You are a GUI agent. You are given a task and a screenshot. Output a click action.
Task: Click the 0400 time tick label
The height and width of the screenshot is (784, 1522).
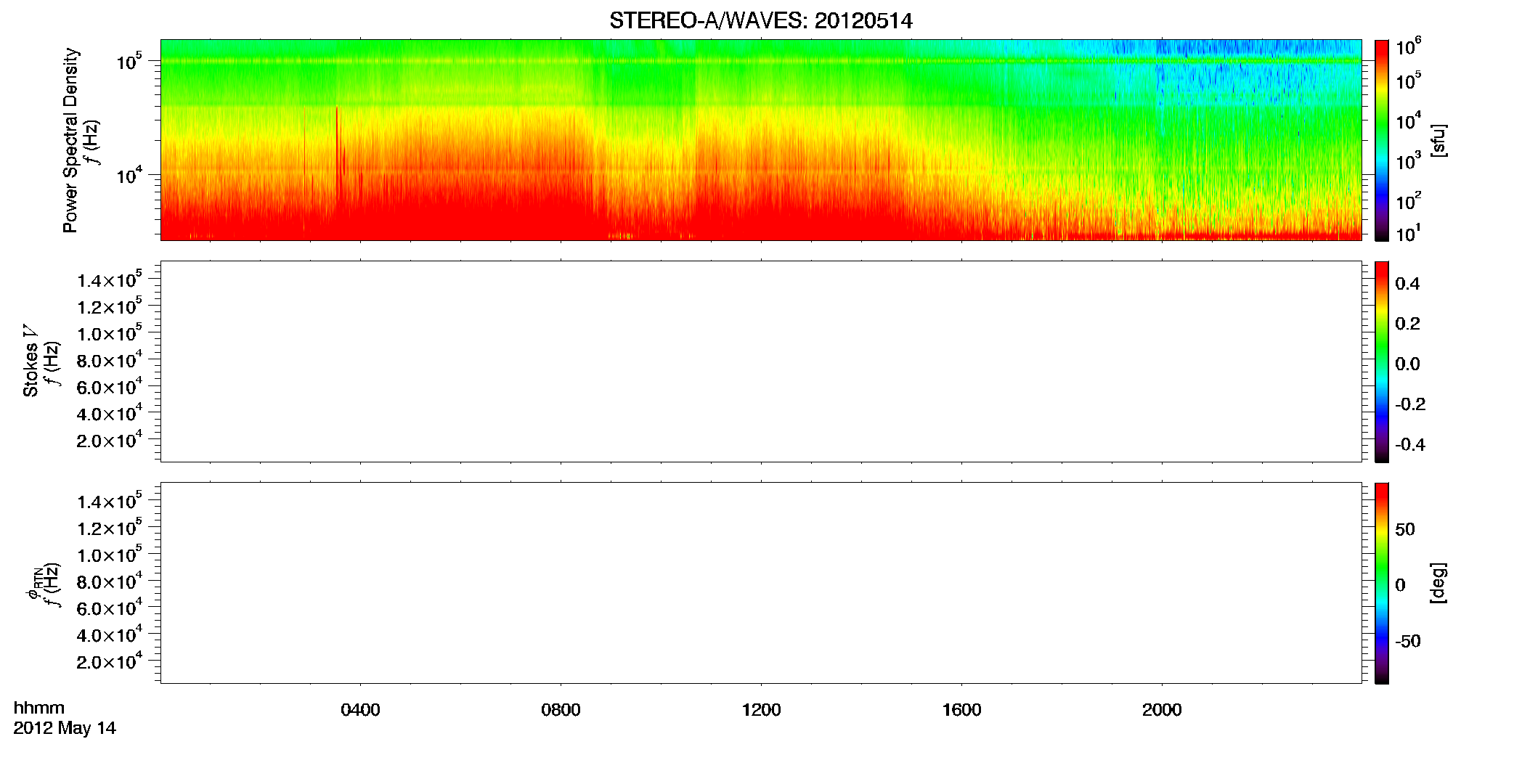[360, 710]
